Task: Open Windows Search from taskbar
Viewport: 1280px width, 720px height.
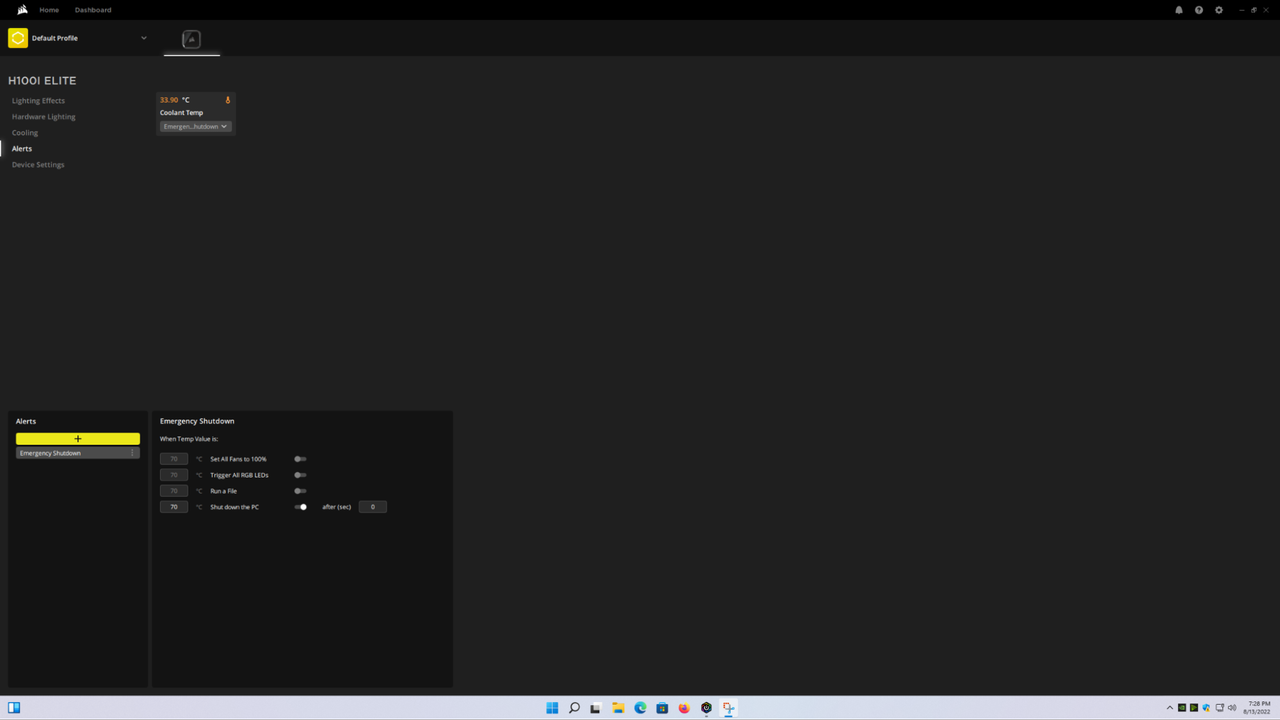Action: pyautogui.click(x=574, y=708)
